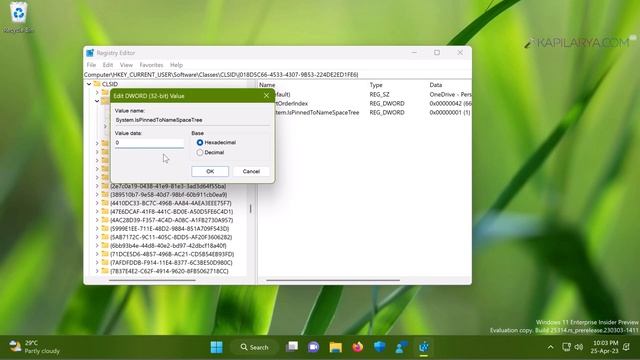The image size is (640, 360).
Task: Select the {5999E1EE-711E-48D2-9884-851A709F543D} key
Action: tap(169, 229)
